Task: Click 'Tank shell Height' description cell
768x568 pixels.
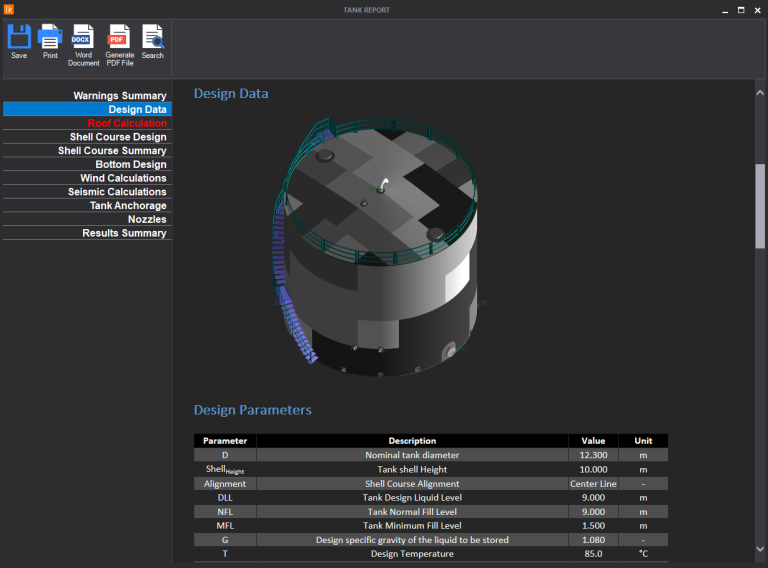Action: (412, 469)
